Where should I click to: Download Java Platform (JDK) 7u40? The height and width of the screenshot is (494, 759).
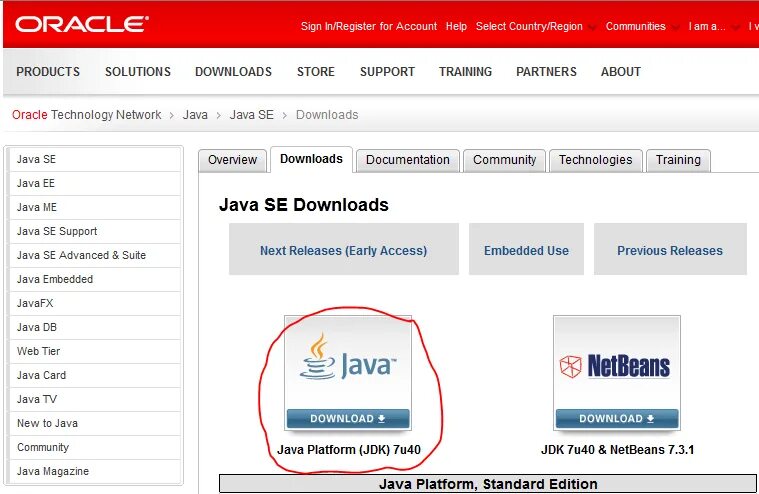(x=348, y=419)
